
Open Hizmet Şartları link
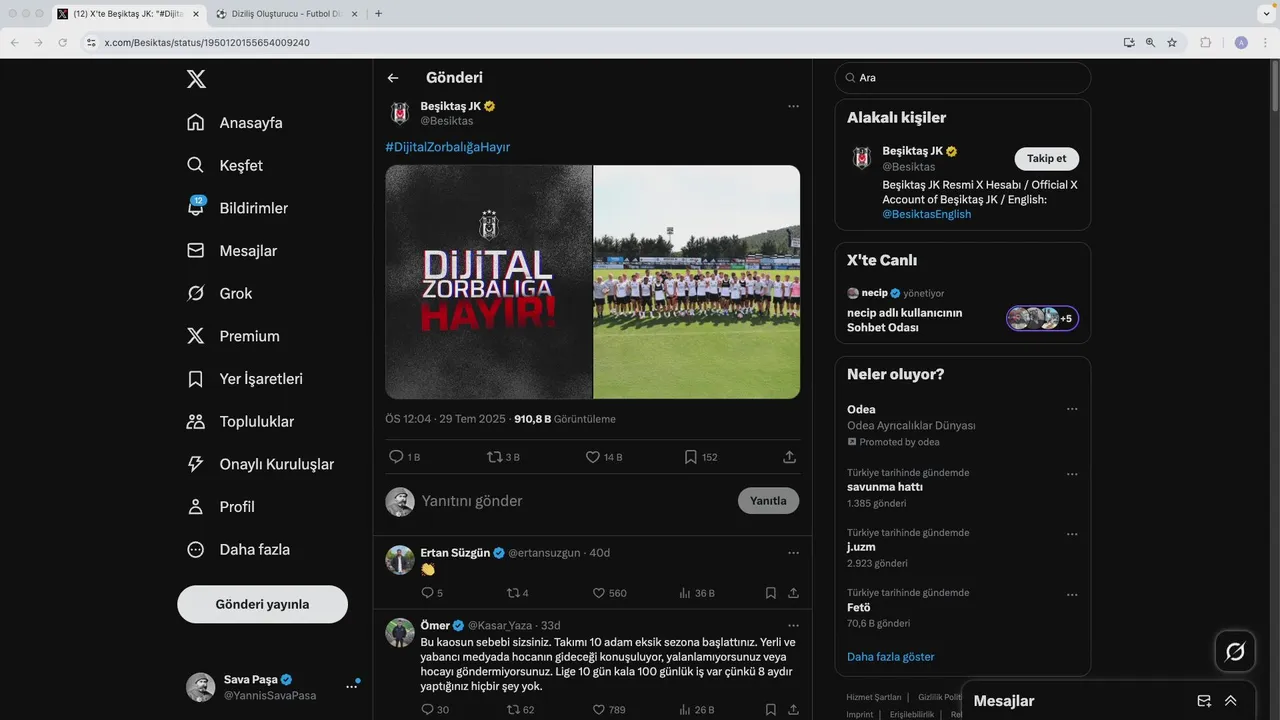[874, 697]
